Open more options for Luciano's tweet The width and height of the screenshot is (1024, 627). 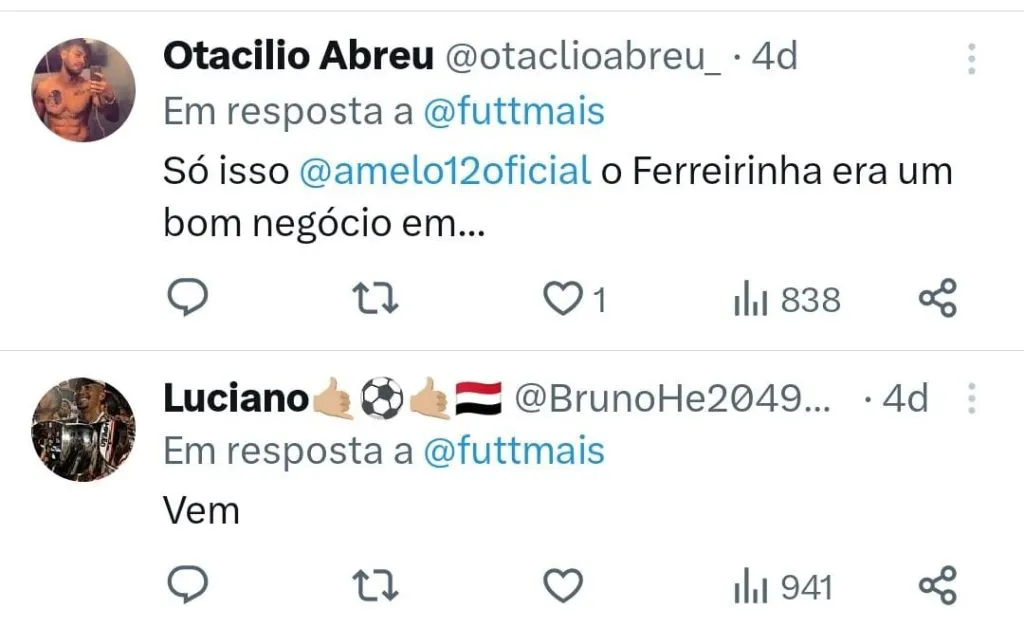(x=971, y=400)
